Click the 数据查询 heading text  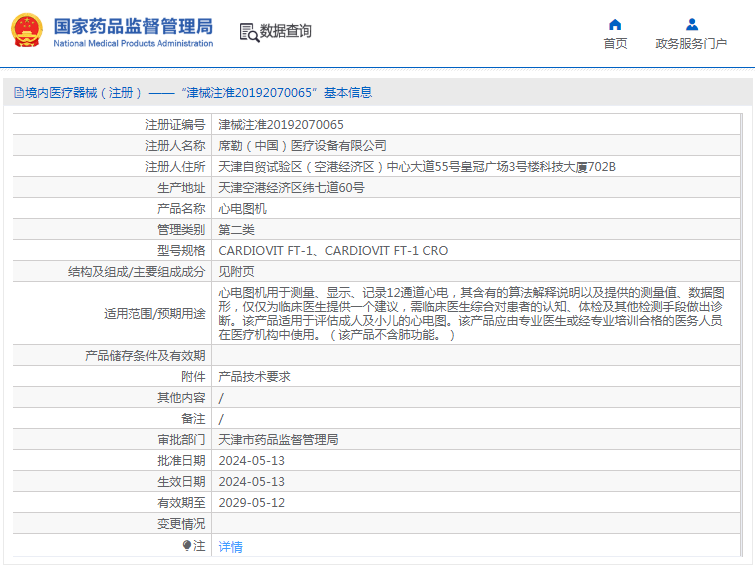[286, 31]
